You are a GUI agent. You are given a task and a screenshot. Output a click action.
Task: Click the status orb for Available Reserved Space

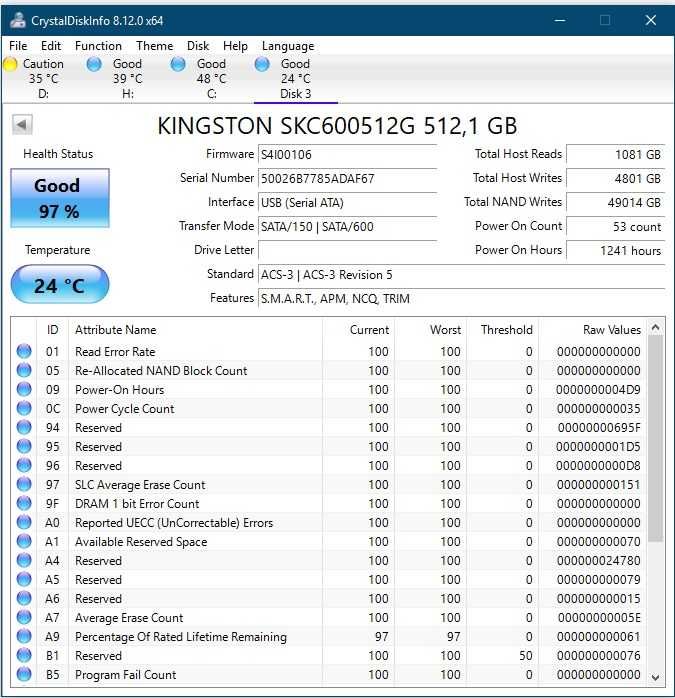point(24,541)
